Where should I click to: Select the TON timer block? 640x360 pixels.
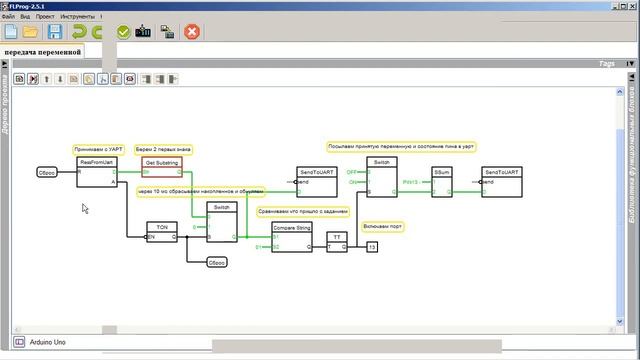pyautogui.click(x=162, y=232)
